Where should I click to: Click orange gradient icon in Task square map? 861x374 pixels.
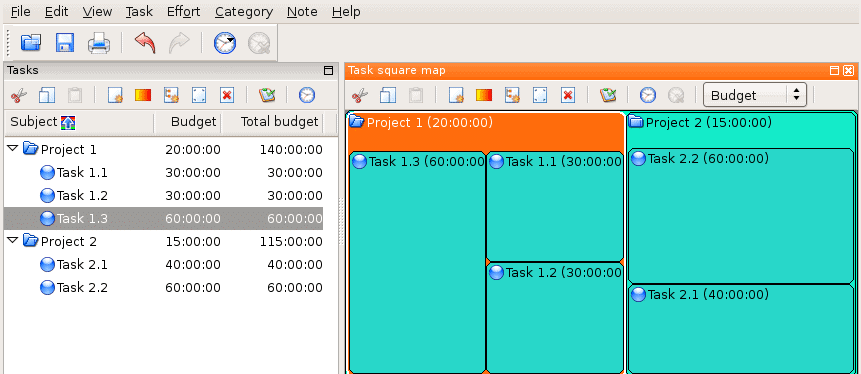[x=484, y=96]
